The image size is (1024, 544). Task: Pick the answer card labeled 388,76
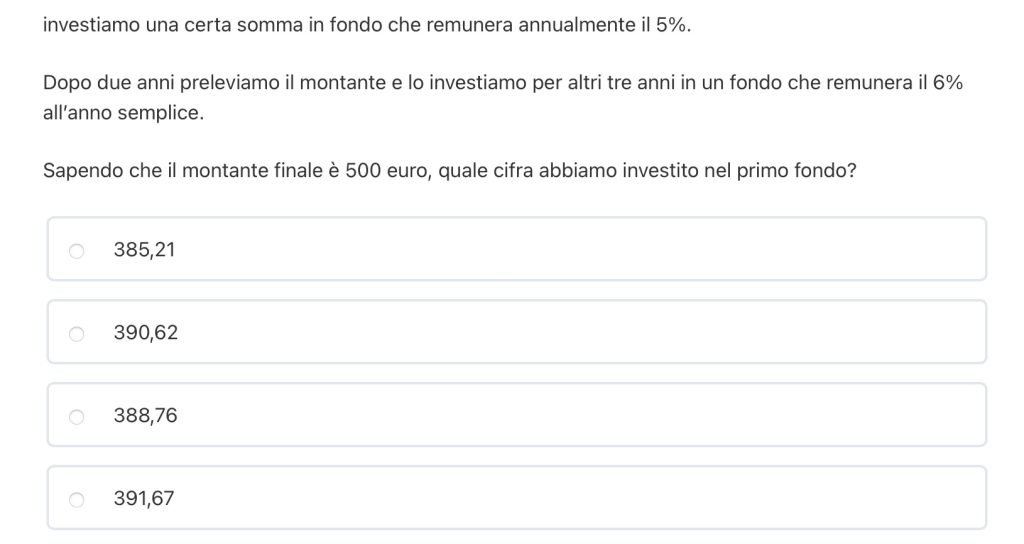(x=516, y=416)
